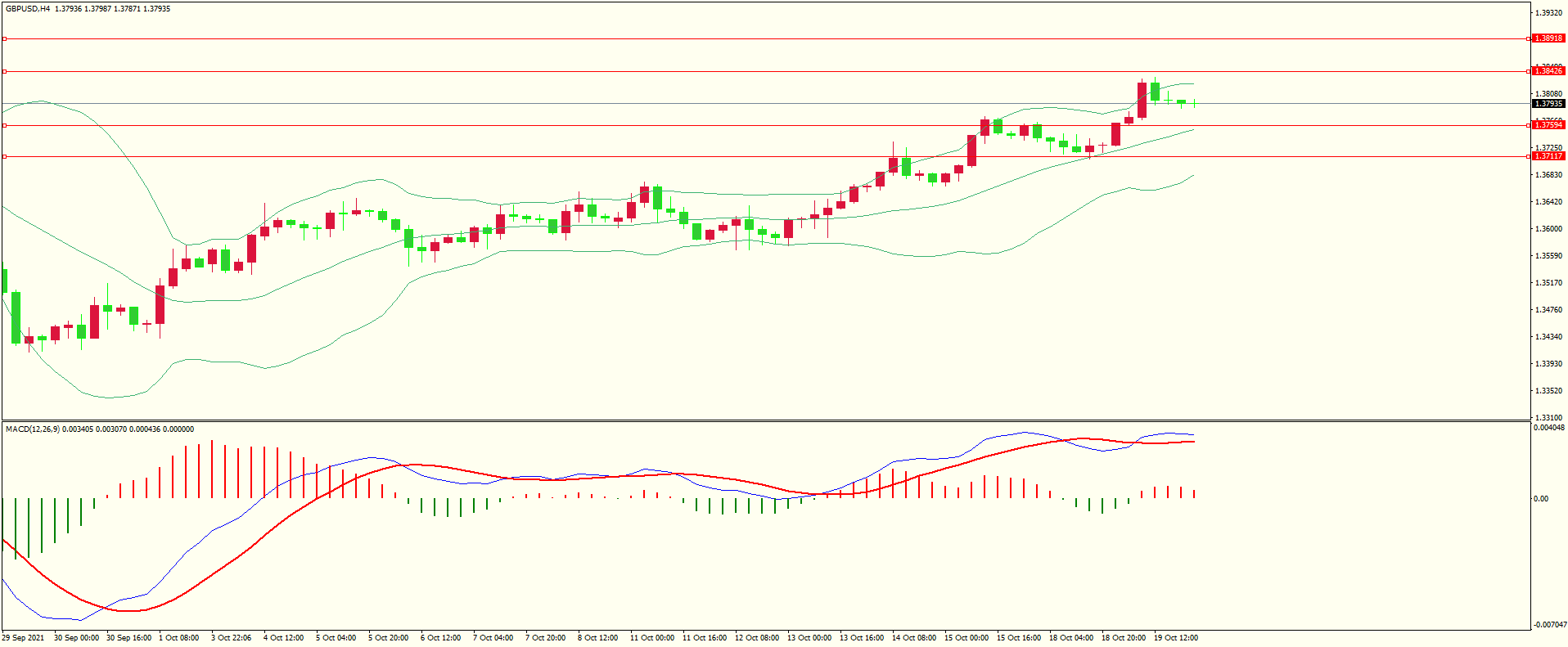
Task: Click the 15 Oct 00:00 time label
Action: (966, 638)
